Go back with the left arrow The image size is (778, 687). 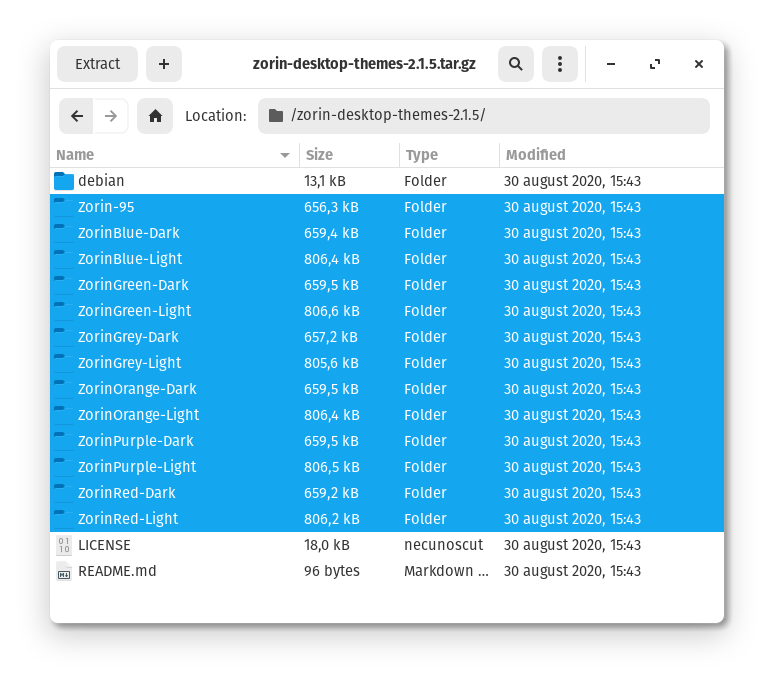76,116
